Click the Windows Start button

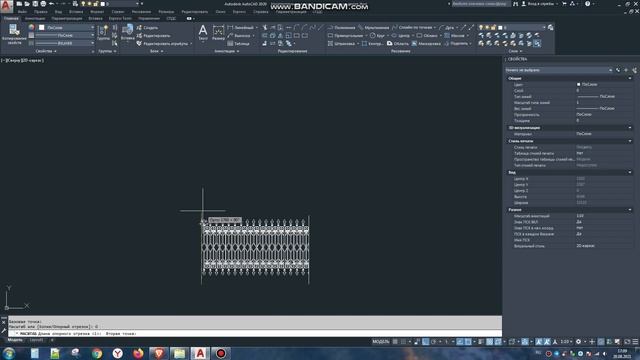point(9,353)
